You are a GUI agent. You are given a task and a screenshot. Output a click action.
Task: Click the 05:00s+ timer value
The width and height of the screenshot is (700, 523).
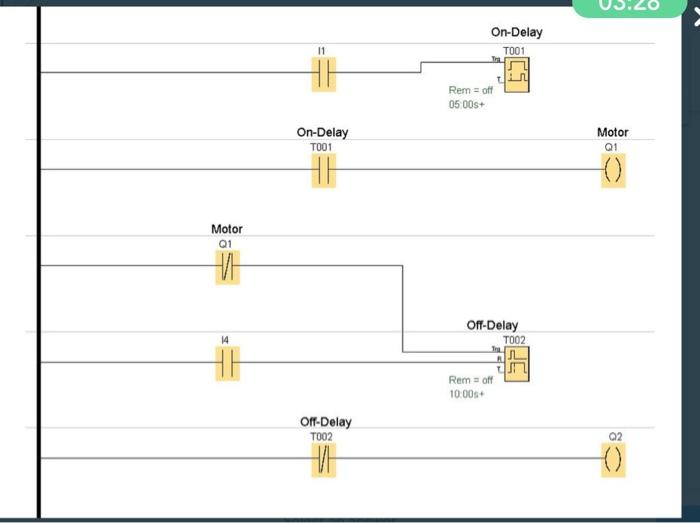coord(467,104)
